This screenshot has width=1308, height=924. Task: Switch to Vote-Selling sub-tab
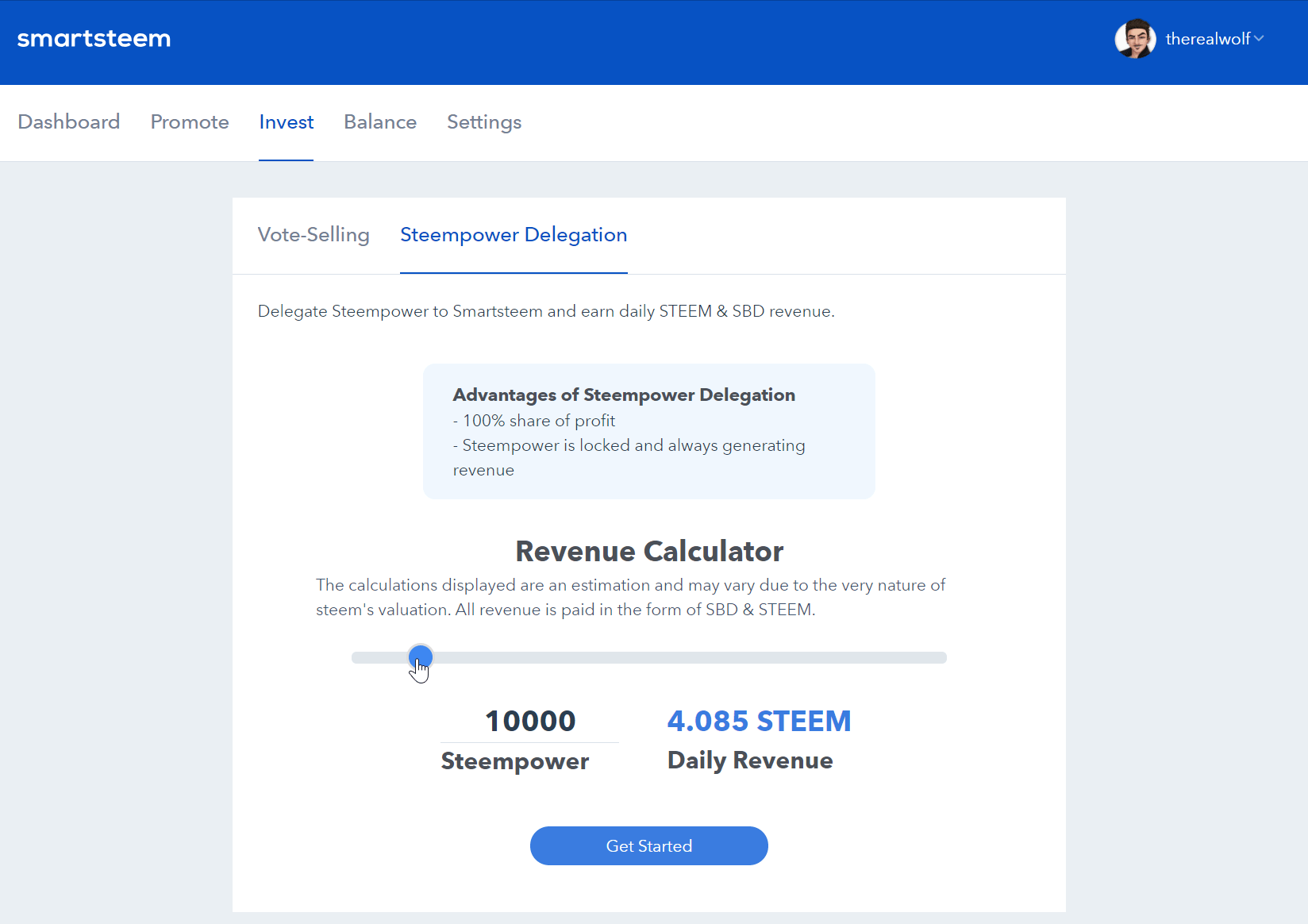tap(314, 235)
